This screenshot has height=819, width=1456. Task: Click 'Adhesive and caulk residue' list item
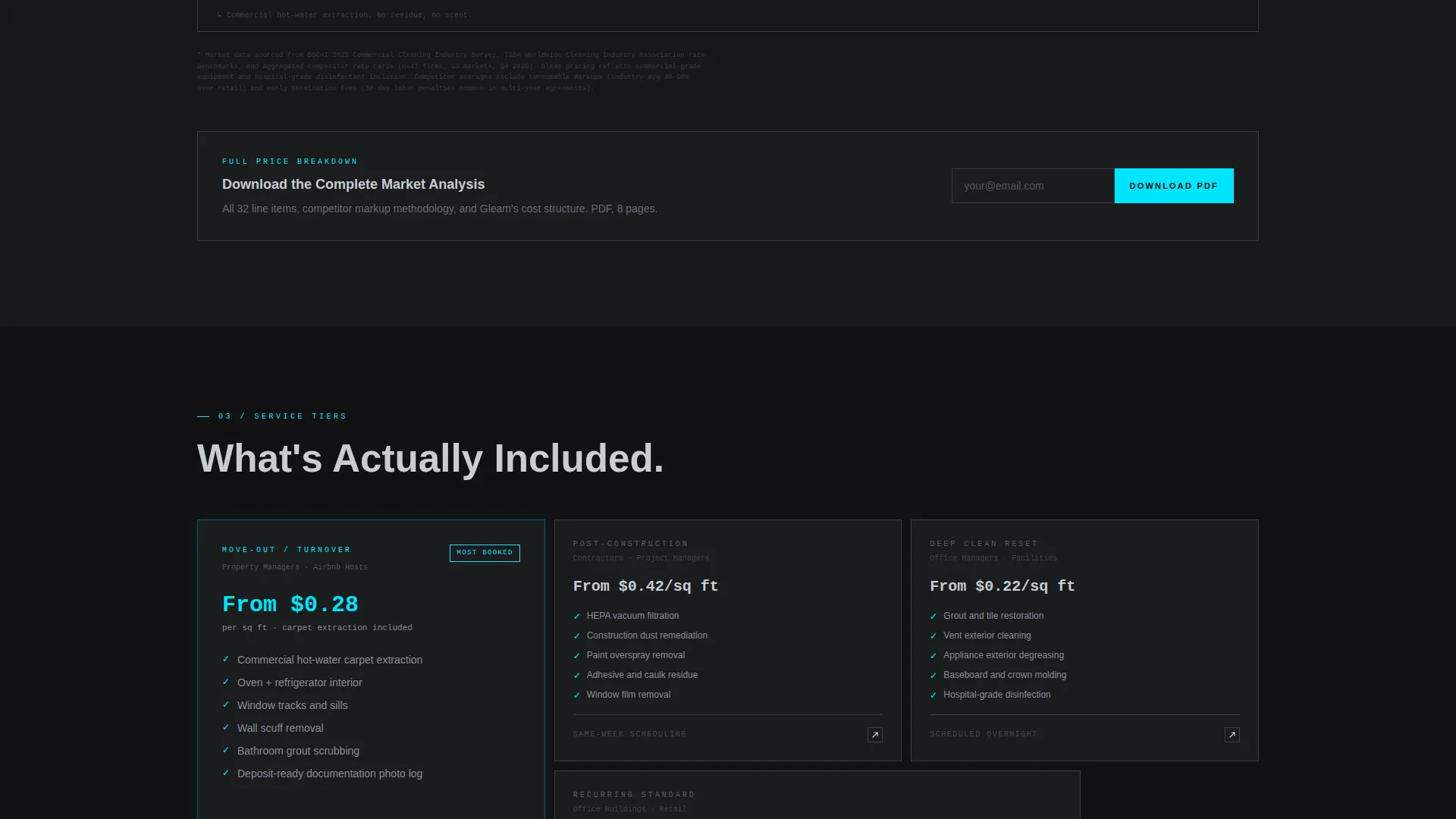pyautogui.click(x=642, y=675)
